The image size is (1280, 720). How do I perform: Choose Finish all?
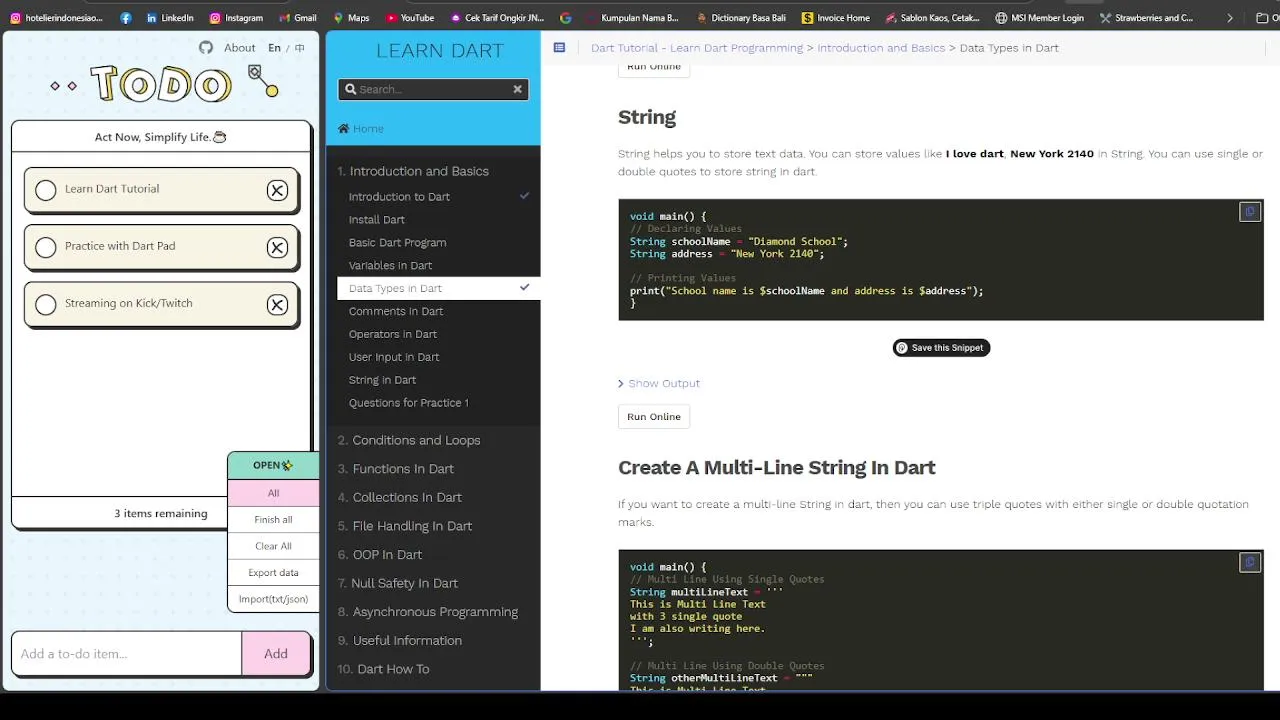click(273, 520)
